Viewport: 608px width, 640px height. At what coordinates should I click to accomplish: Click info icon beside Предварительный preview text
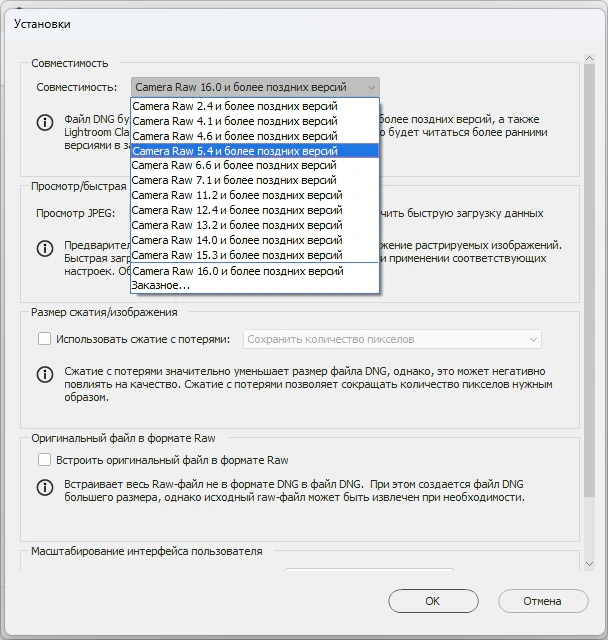coord(45,248)
